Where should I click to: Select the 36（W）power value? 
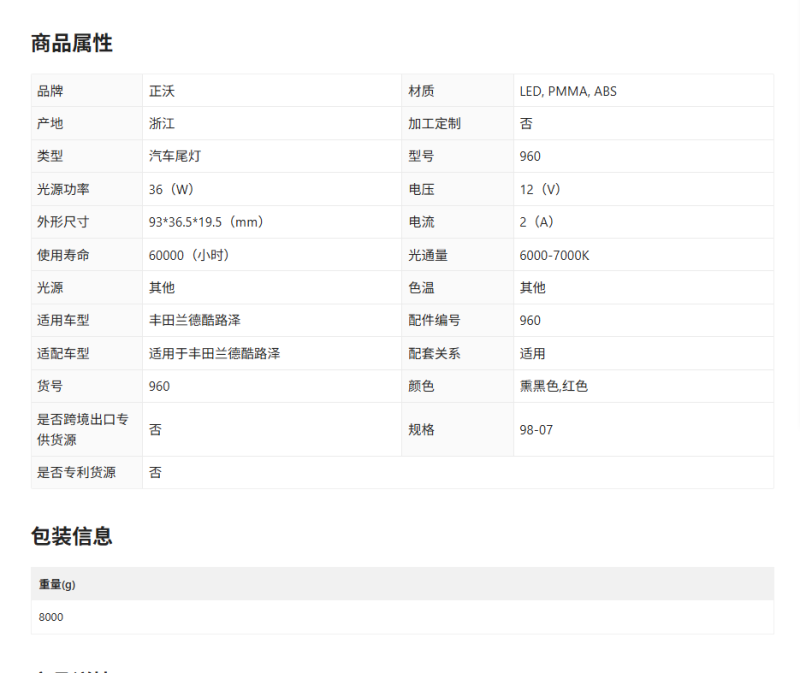171,189
